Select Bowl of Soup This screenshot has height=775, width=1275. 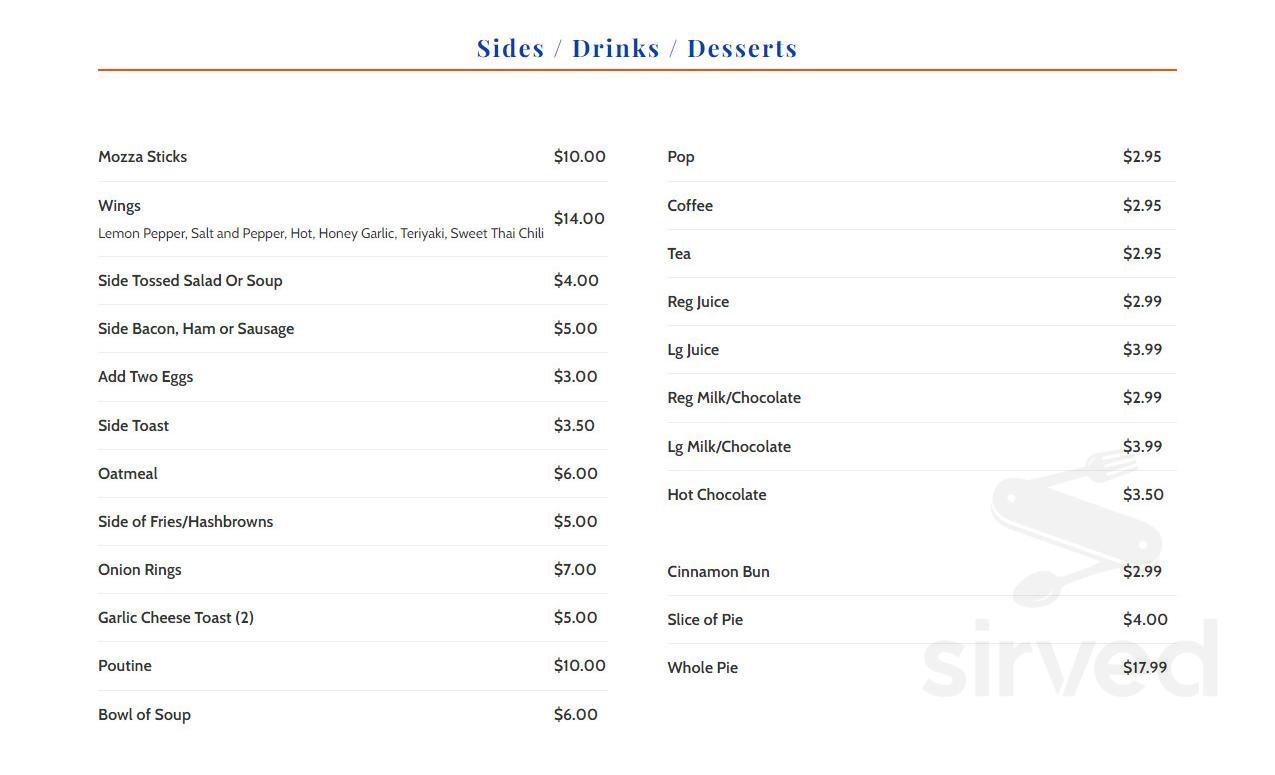pyautogui.click(x=144, y=714)
